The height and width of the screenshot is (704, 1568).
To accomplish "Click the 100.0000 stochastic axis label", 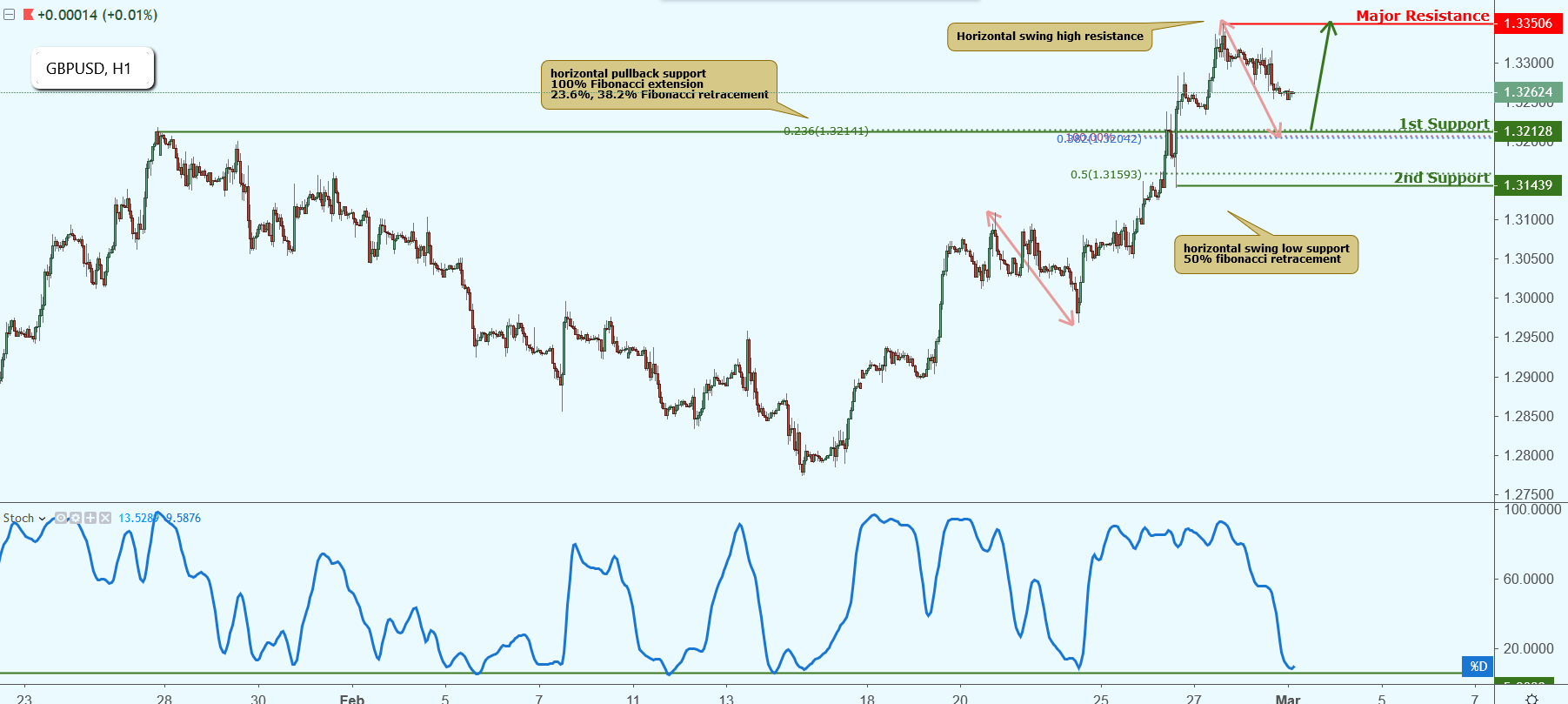I will [x=1532, y=510].
